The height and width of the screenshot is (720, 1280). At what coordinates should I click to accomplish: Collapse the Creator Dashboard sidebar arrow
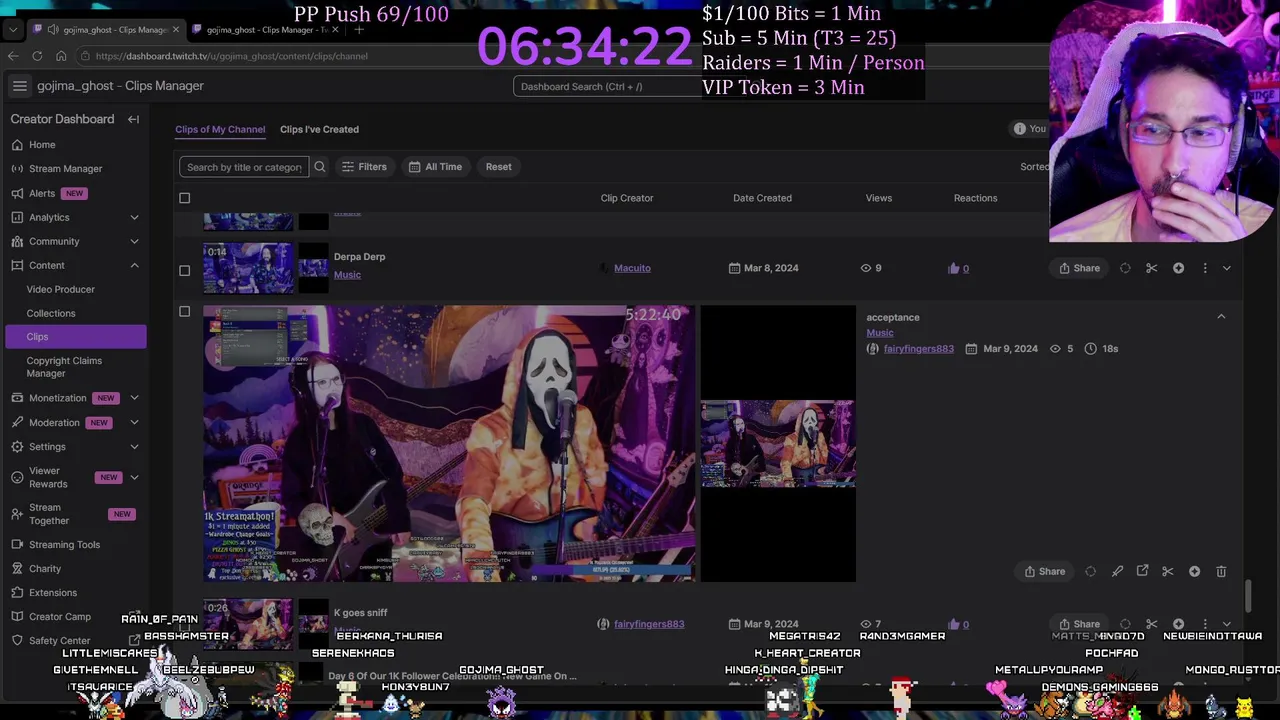coord(133,119)
